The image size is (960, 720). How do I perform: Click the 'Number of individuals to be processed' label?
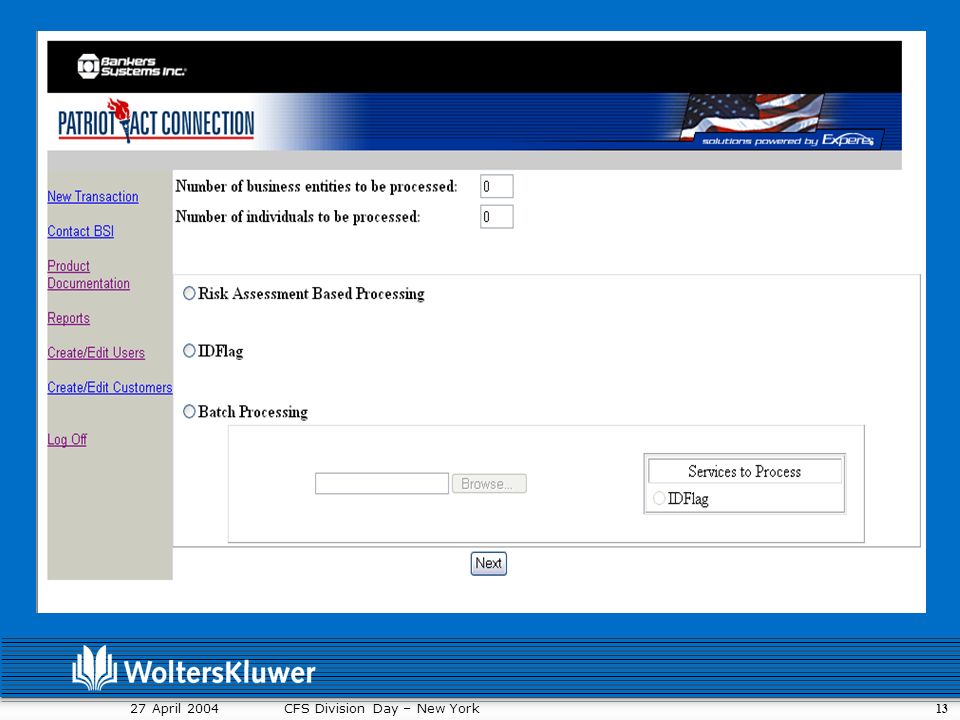[298, 217]
